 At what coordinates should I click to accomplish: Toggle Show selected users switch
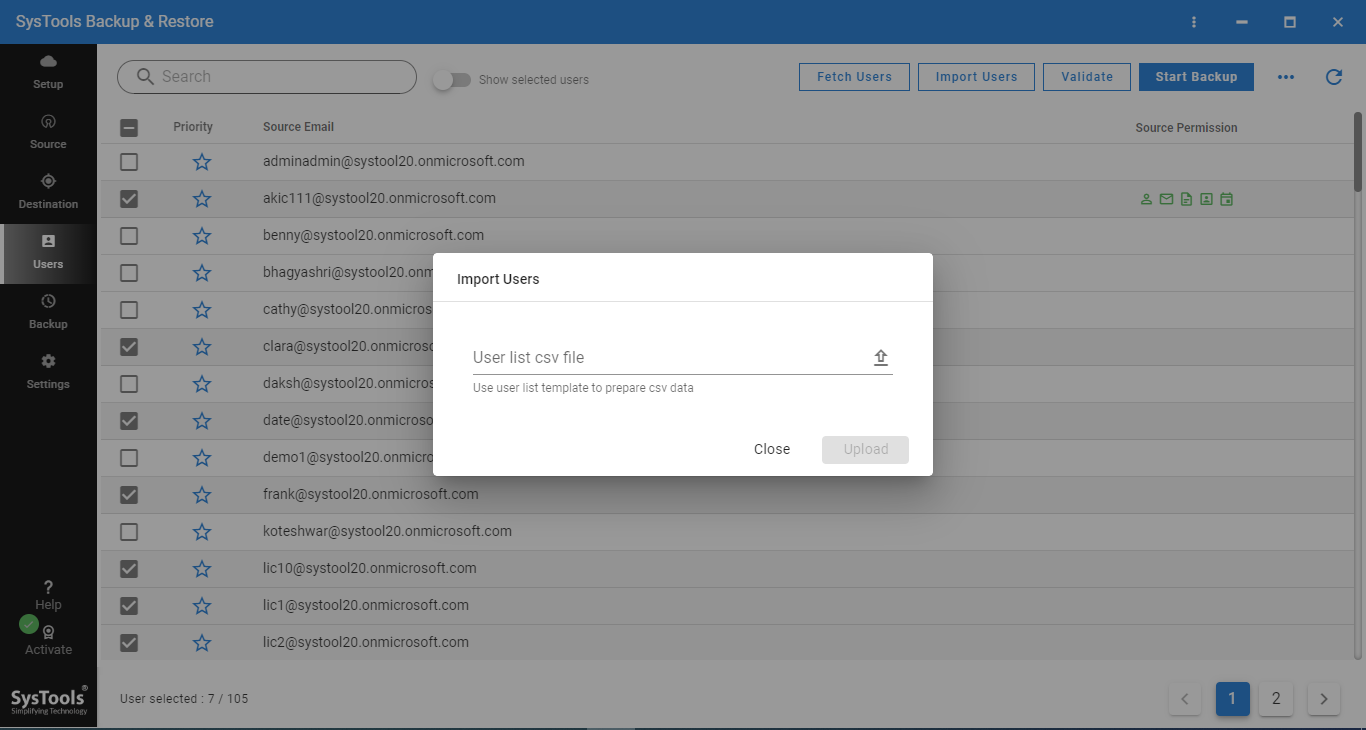coord(452,80)
